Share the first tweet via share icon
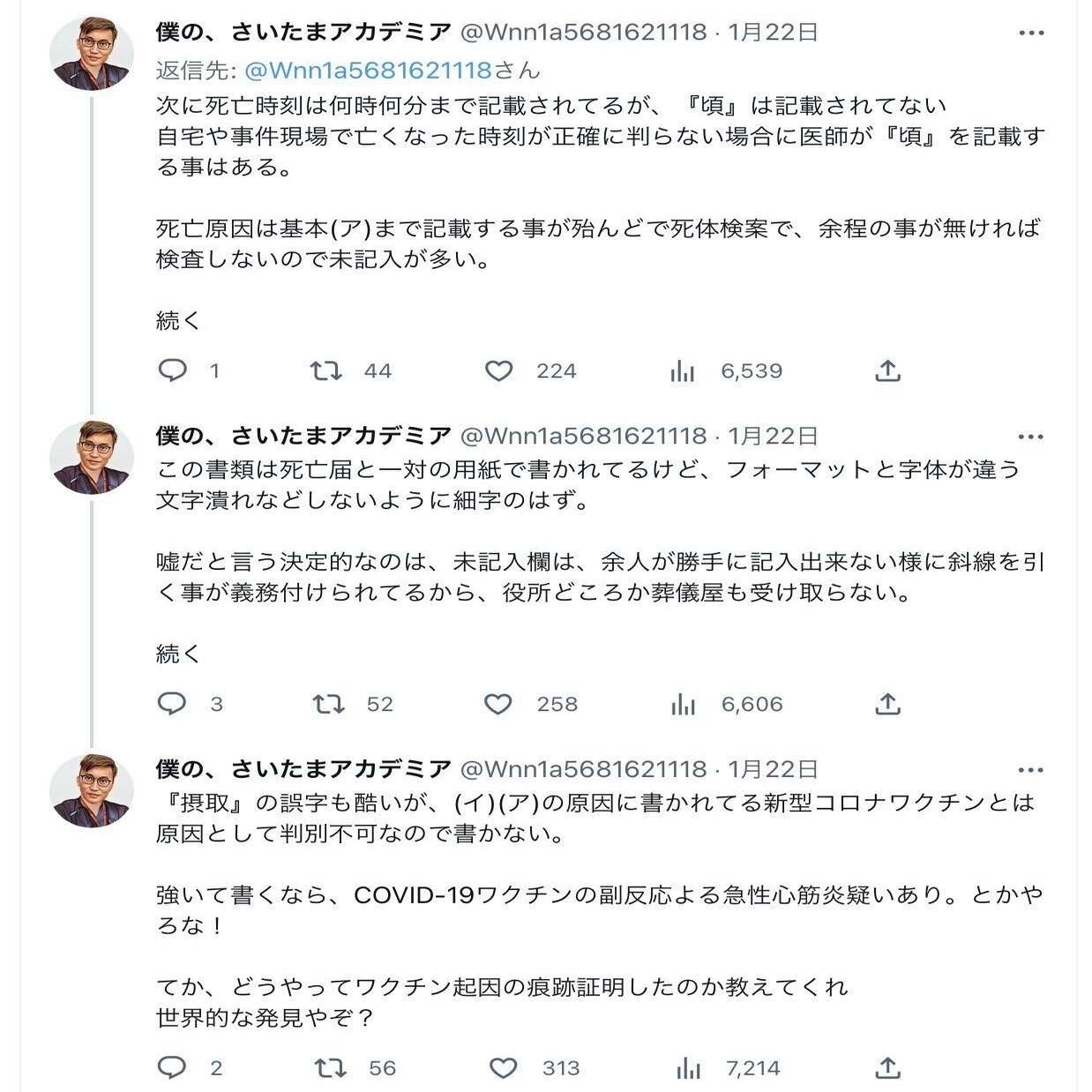1092x1092 pixels. click(887, 370)
